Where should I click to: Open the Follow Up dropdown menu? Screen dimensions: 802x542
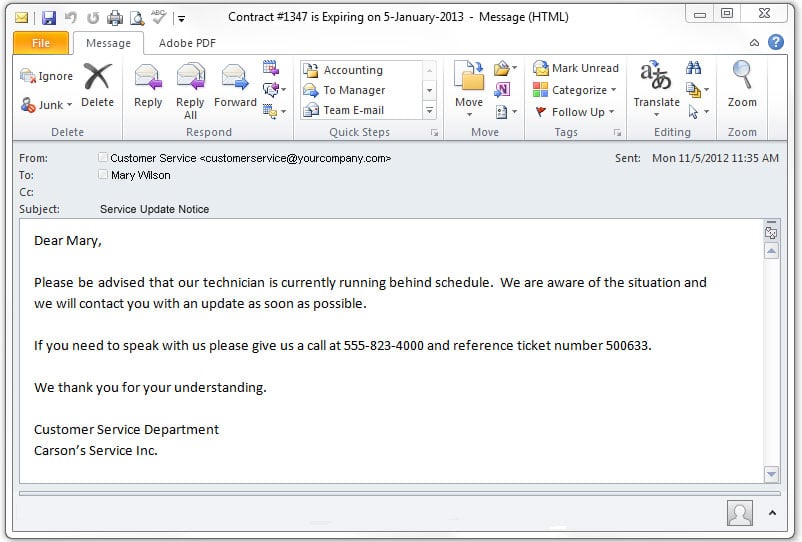click(574, 112)
